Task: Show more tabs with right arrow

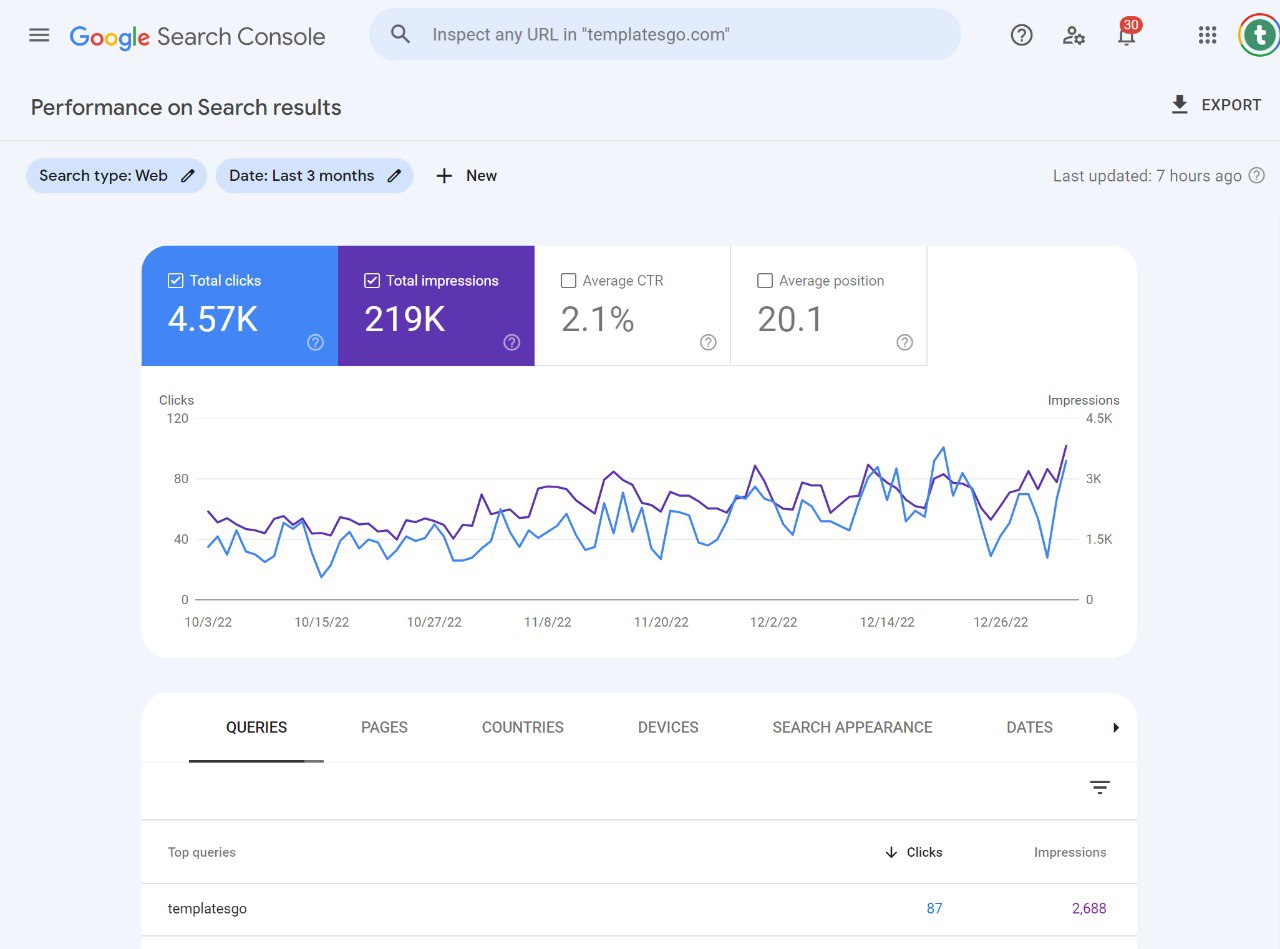Action: pos(1116,728)
